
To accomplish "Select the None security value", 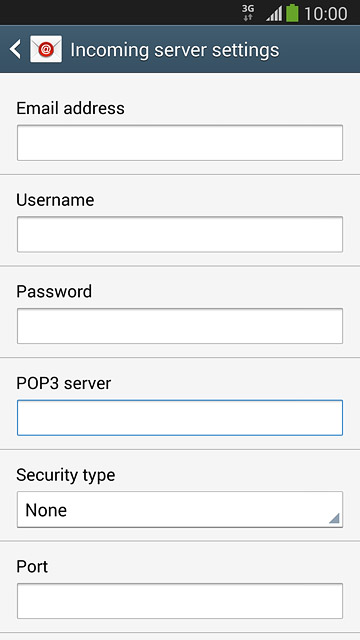I will 46,510.
